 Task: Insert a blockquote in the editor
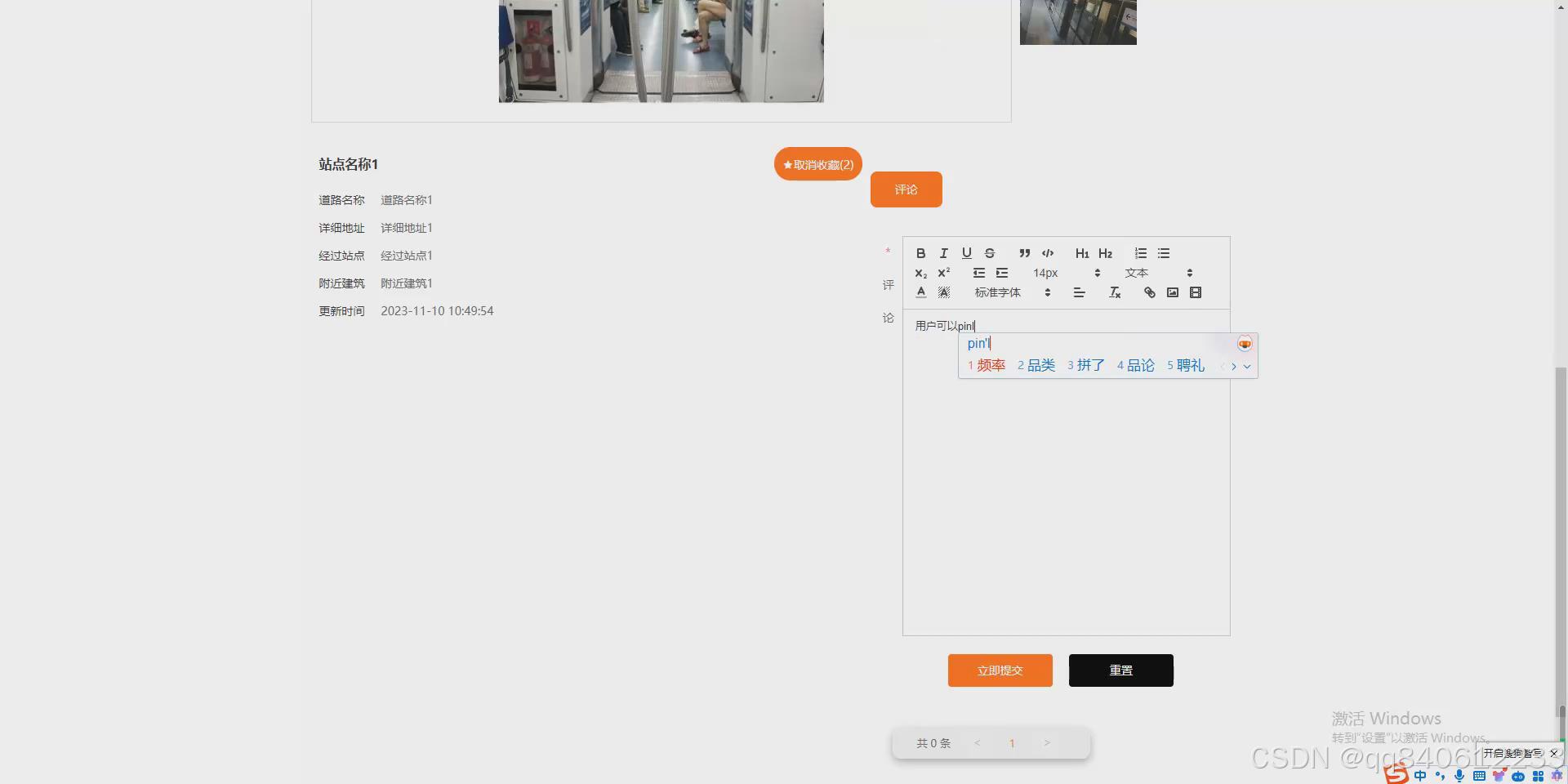1024,253
